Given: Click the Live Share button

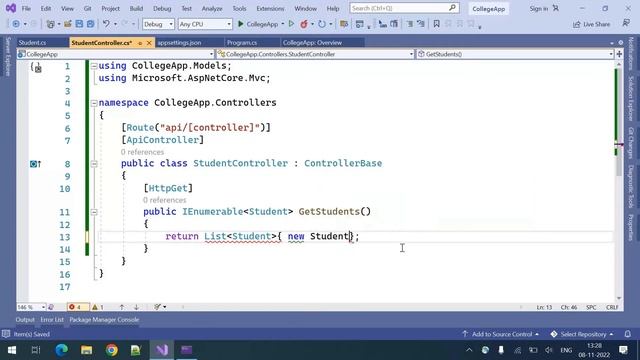Looking at the screenshot, I should click(591, 24).
